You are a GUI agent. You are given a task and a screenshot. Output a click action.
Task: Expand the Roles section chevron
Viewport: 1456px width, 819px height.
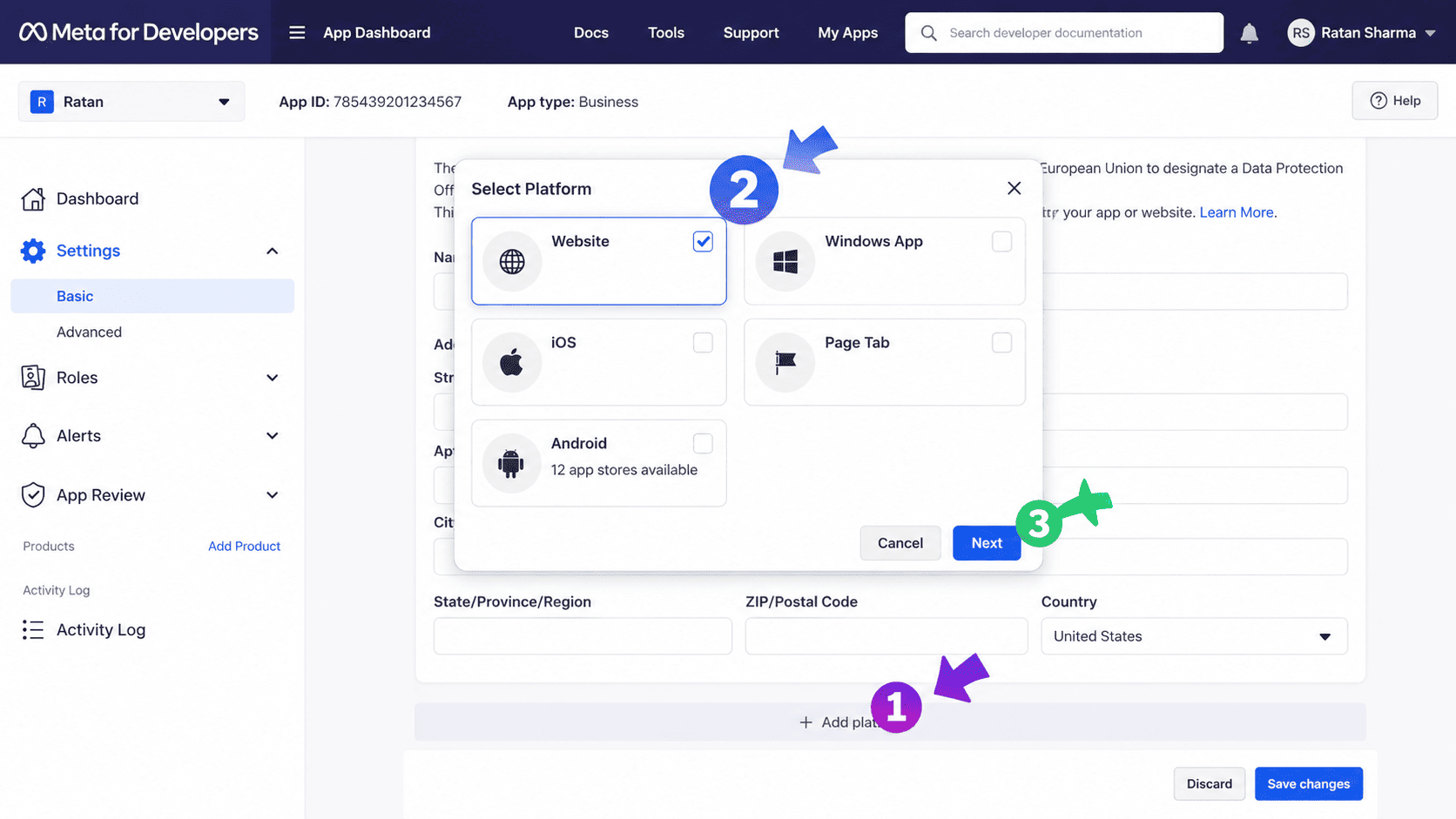pyautogui.click(x=273, y=378)
